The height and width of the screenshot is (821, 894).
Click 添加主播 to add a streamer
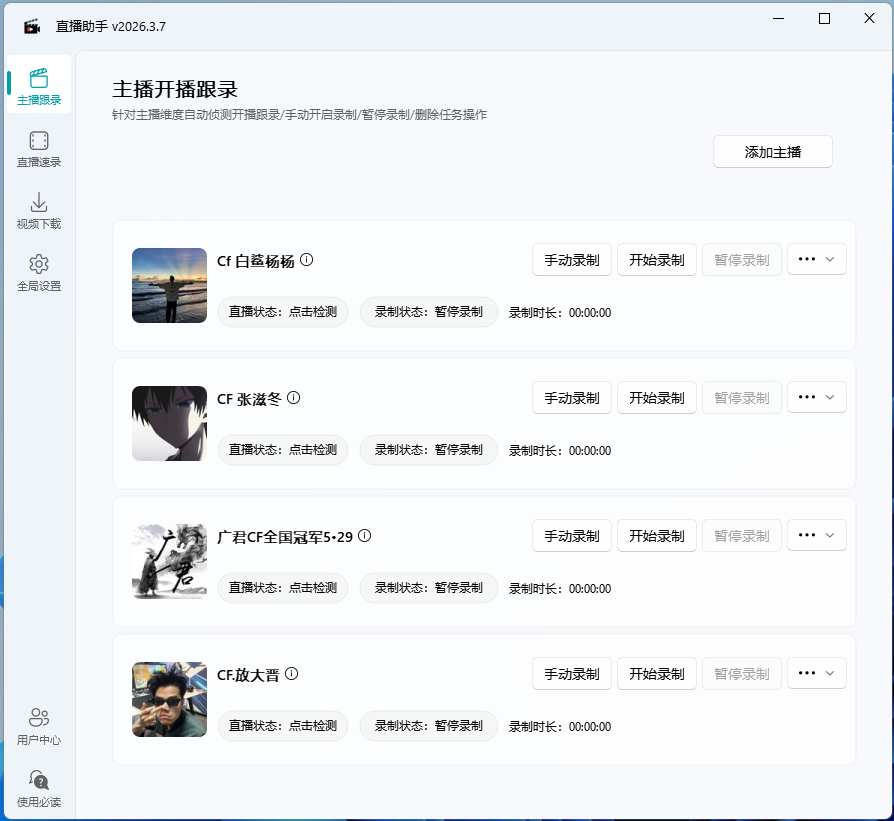pyautogui.click(x=772, y=151)
